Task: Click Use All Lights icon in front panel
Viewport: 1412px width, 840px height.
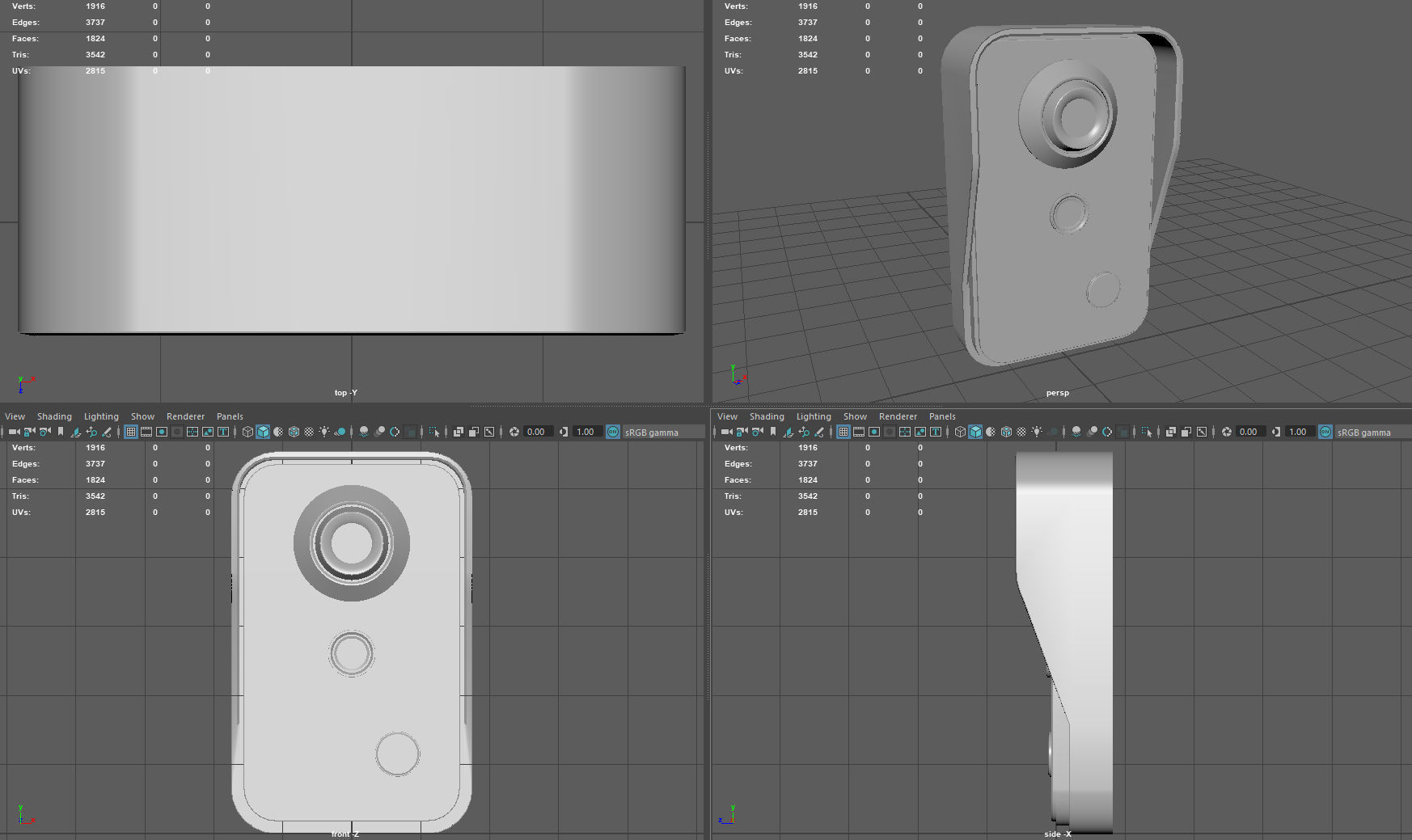Action: point(324,432)
